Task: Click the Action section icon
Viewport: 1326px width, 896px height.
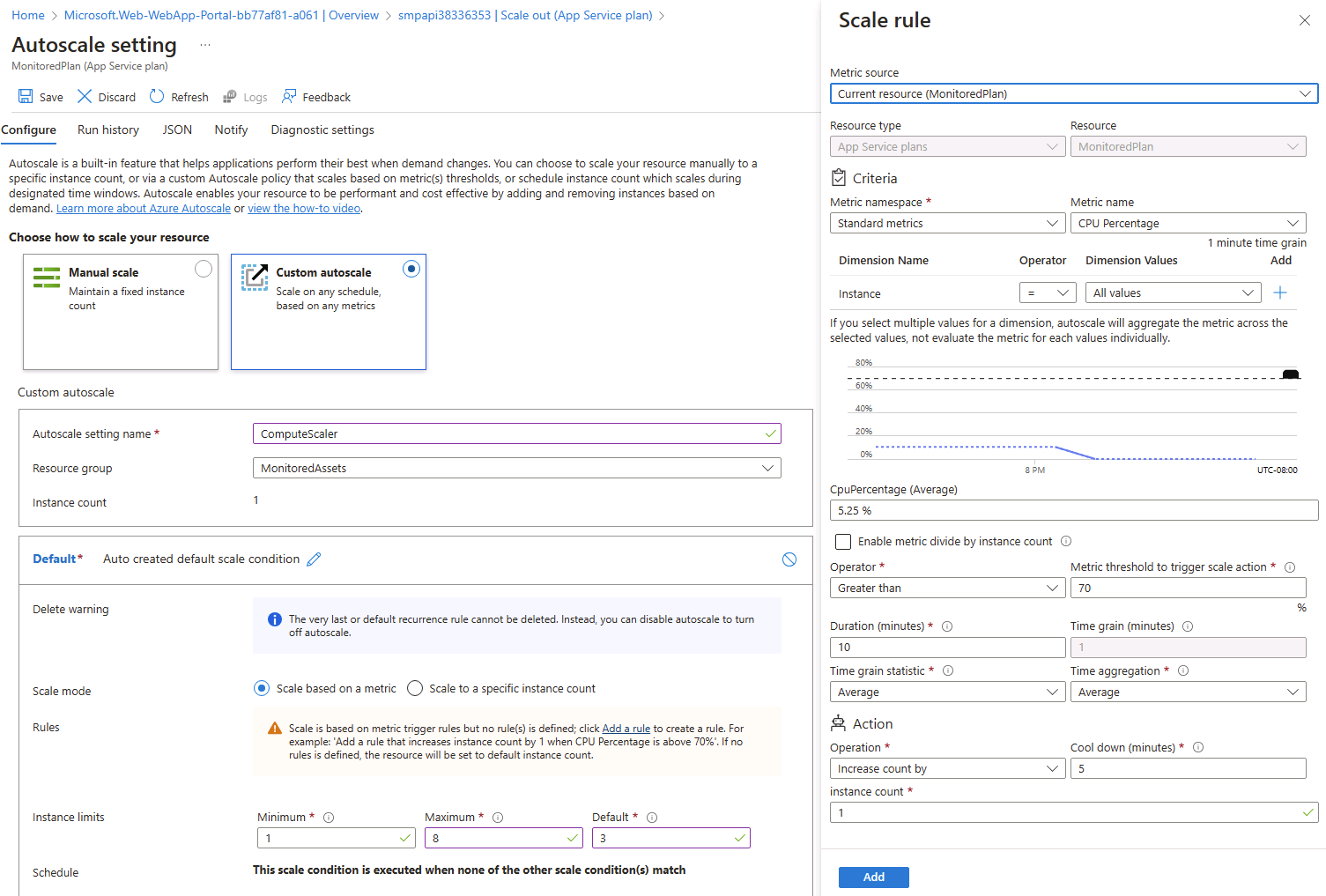Action: 838,723
